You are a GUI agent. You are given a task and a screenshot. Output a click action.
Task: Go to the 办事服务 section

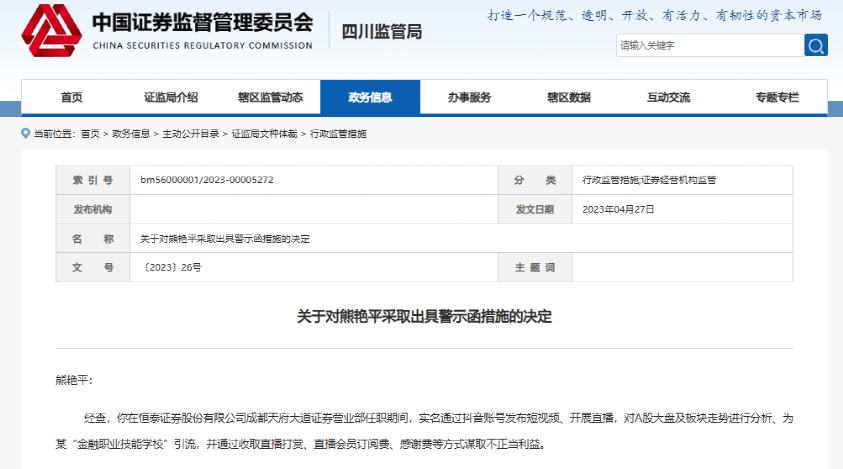point(470,97)
